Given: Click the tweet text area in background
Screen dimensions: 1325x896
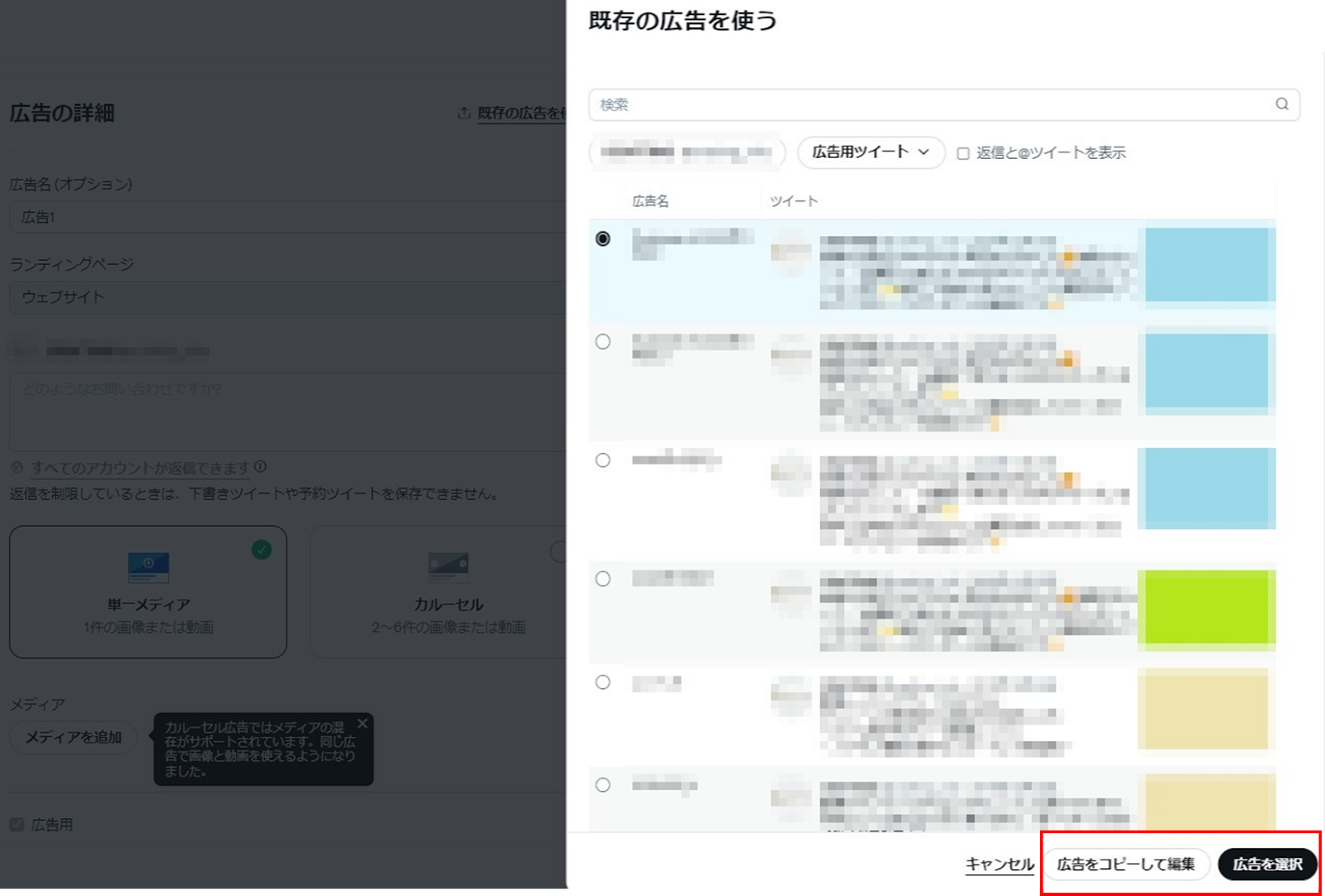Looking at the screenshot, I should (287, 412).
